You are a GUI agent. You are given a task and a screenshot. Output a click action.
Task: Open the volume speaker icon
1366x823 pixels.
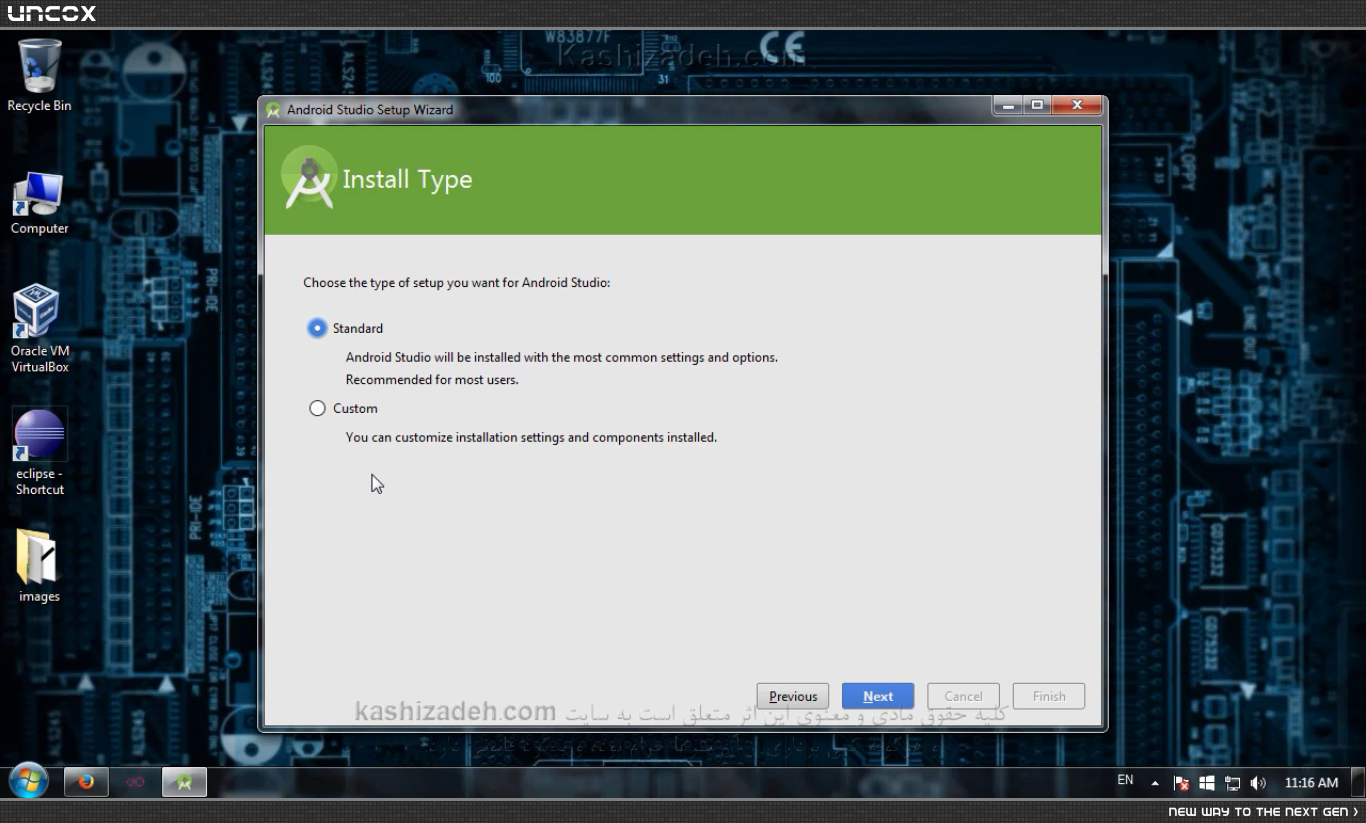tap(1258, 783)
